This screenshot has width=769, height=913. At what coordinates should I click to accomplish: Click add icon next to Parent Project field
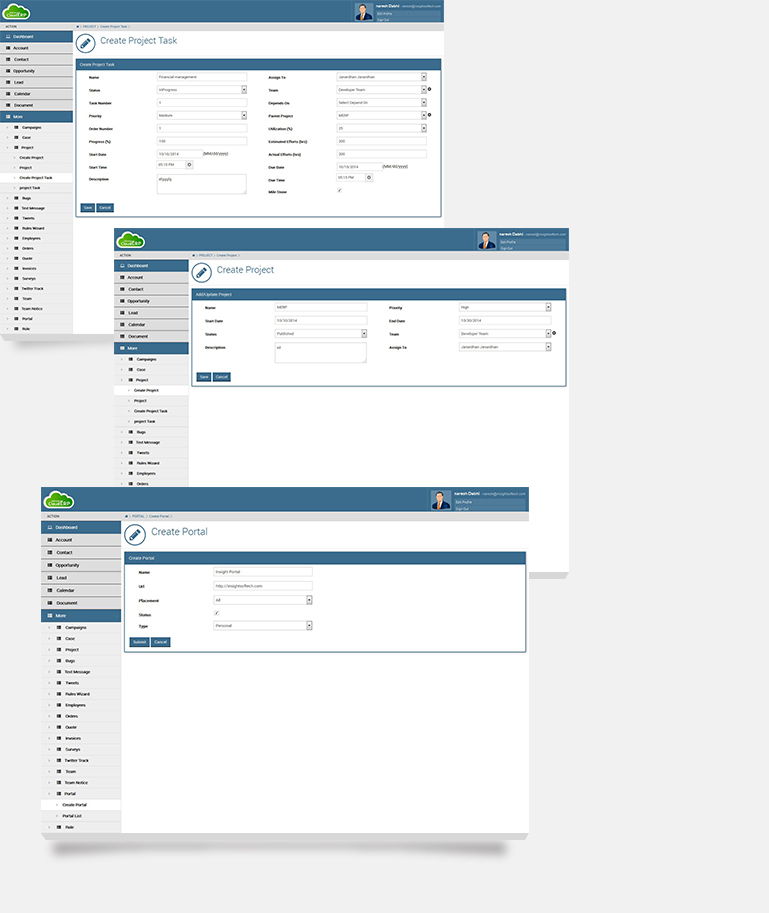pyautogui.click(x=430, y=115)
